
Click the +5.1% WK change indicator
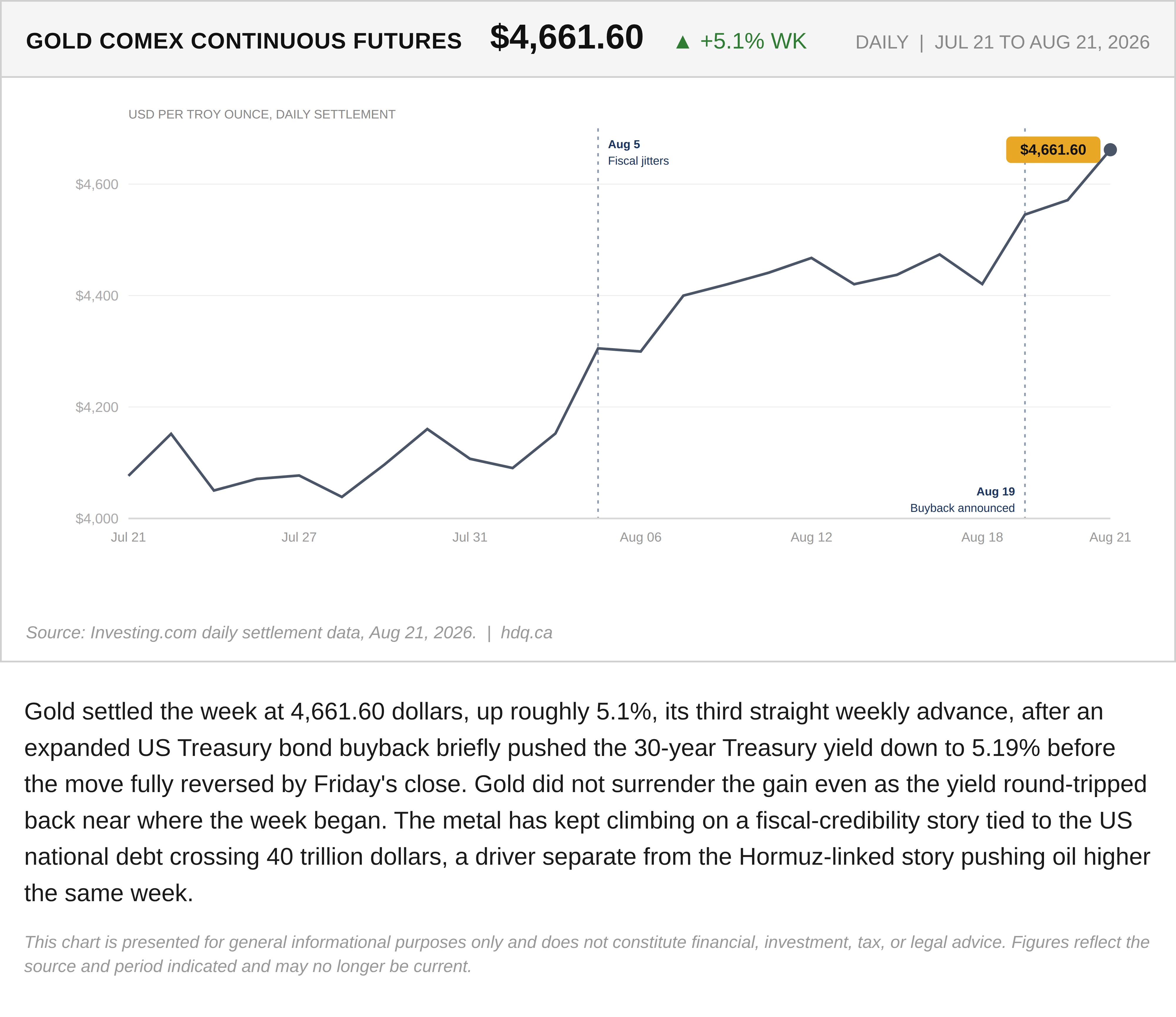click(741, 41)
